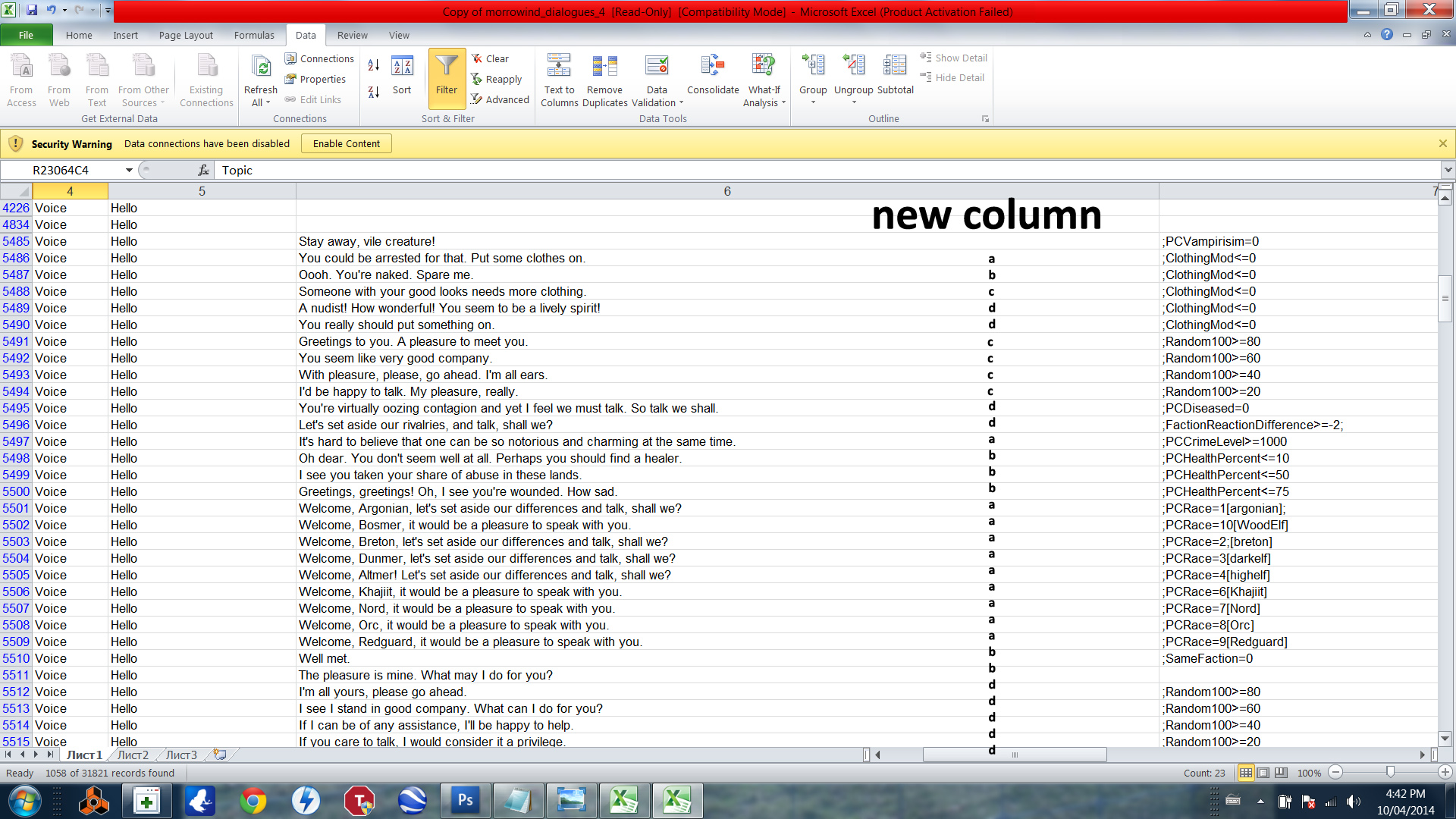Open Existing Connections
1456x819 pixels.
[x=206, y=80]
